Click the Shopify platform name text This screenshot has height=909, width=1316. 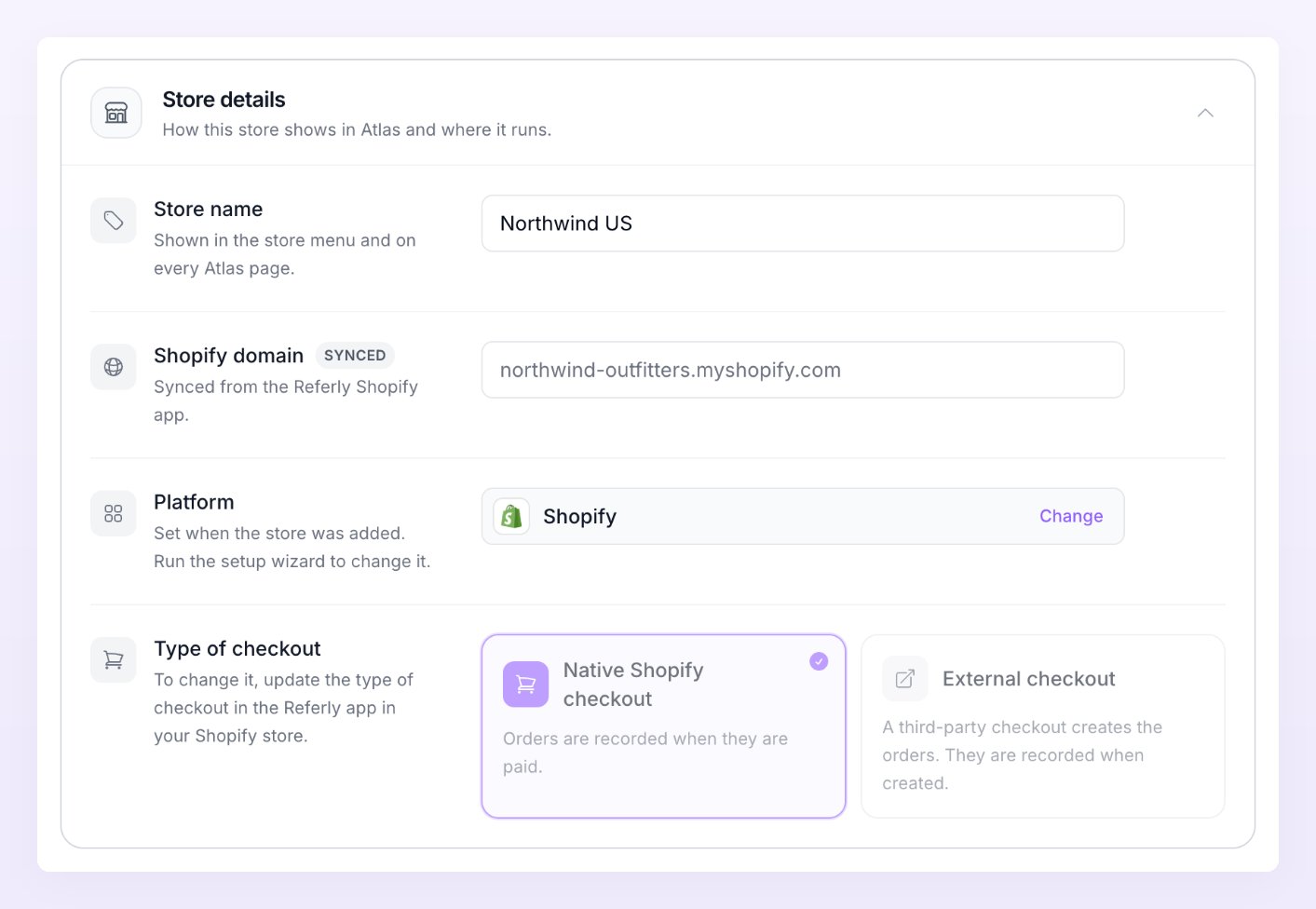(580, 516)
